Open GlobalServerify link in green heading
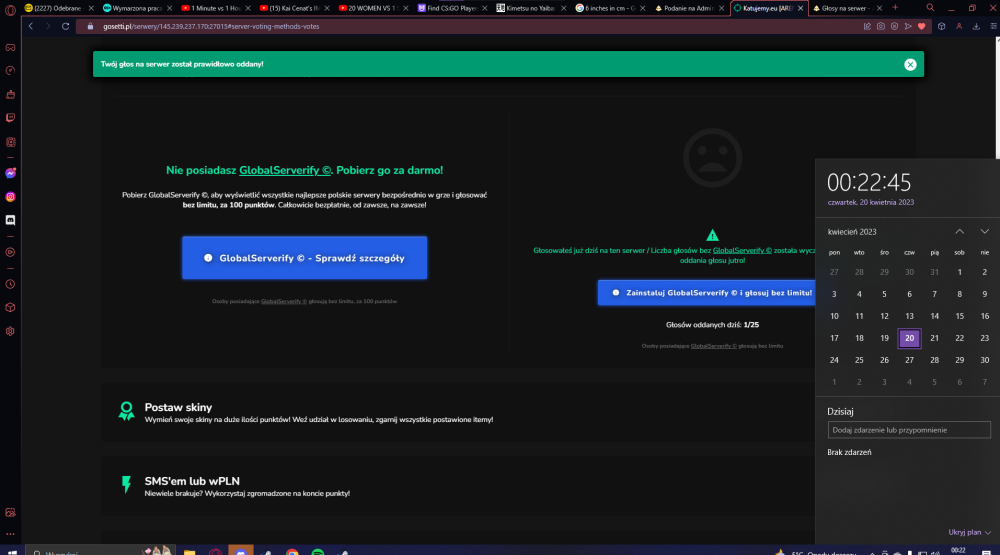 [x=284, y=170]
